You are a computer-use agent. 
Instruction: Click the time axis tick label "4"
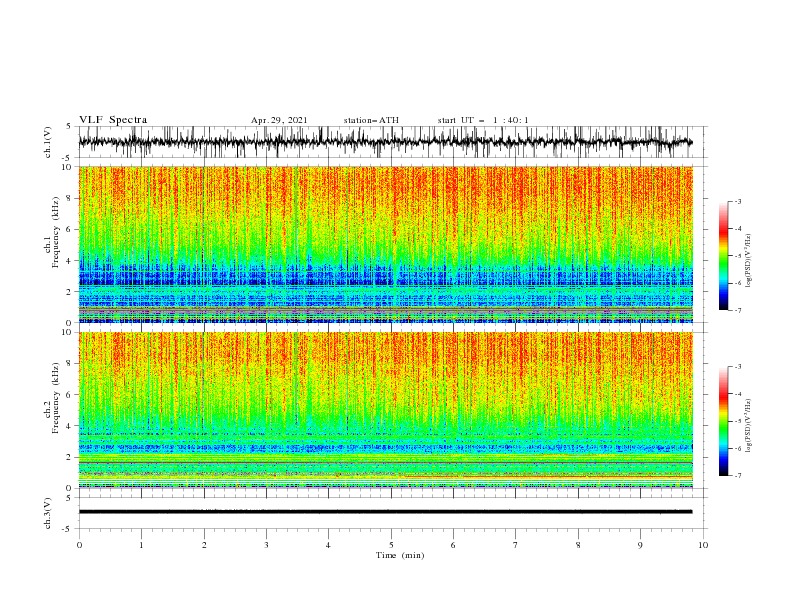click(328, 545)
